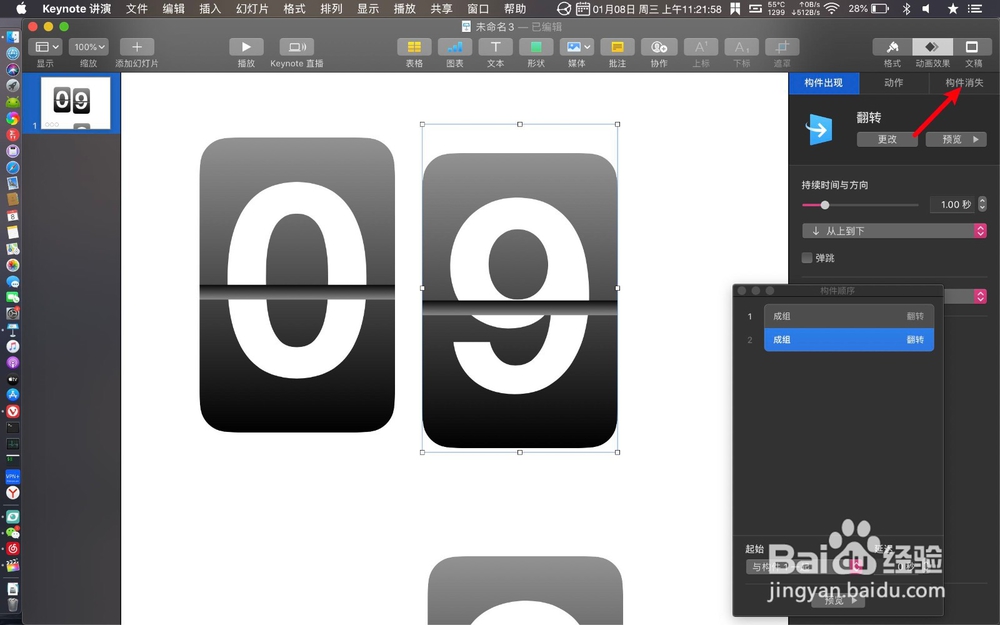Click the blue flip animation effect icon
This screenshot has height=625, width=1000.
(819, 129)
